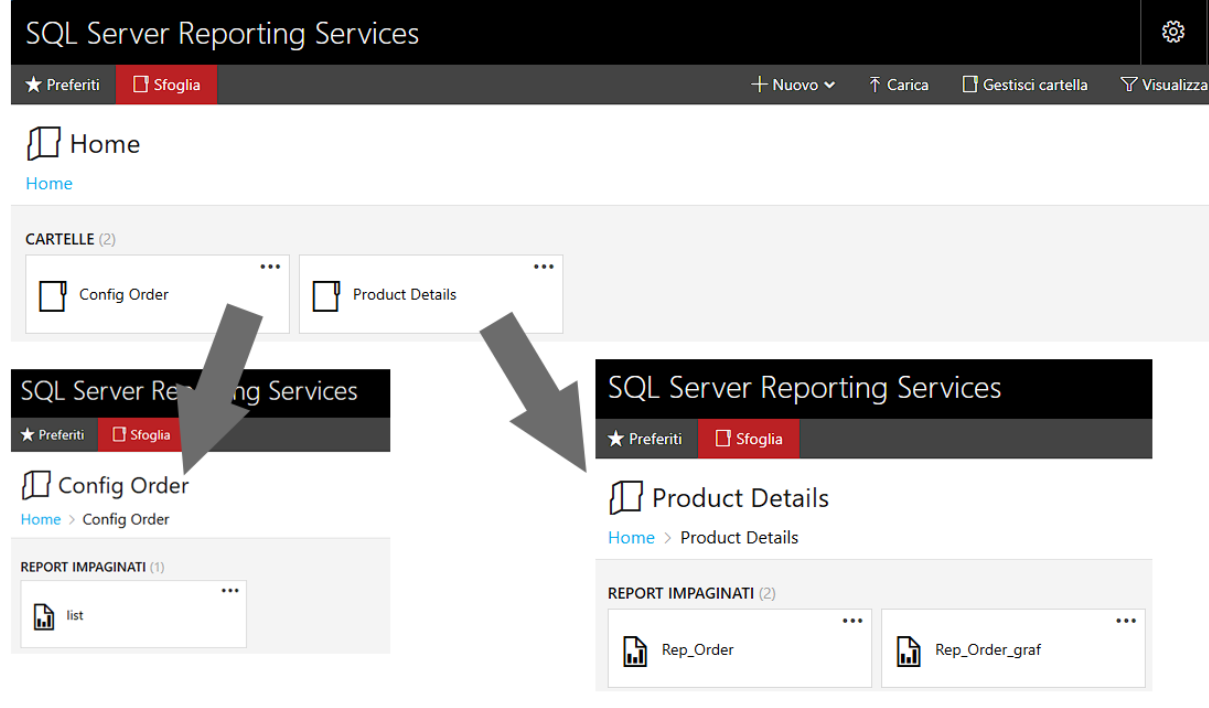This screenshot has height=708, width=1209.
Task: Click Product Details breadcrumb text
Action: click(x=739, y=537)
